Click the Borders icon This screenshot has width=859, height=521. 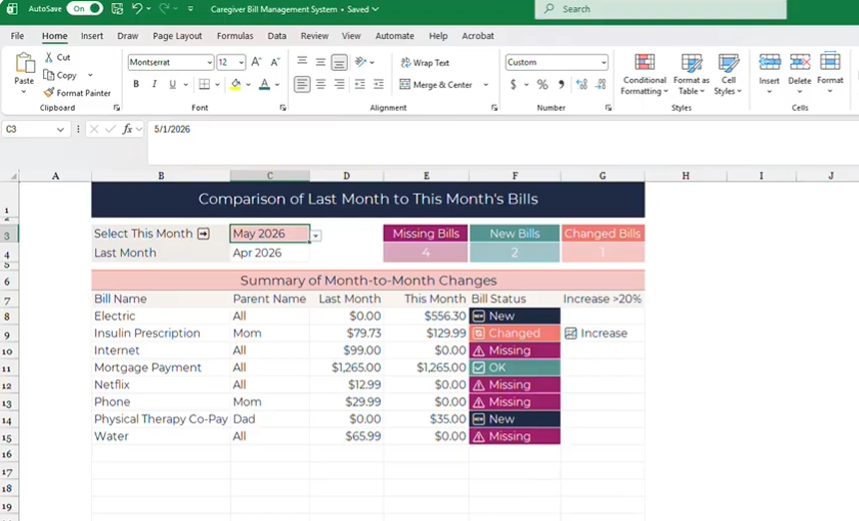204,84
